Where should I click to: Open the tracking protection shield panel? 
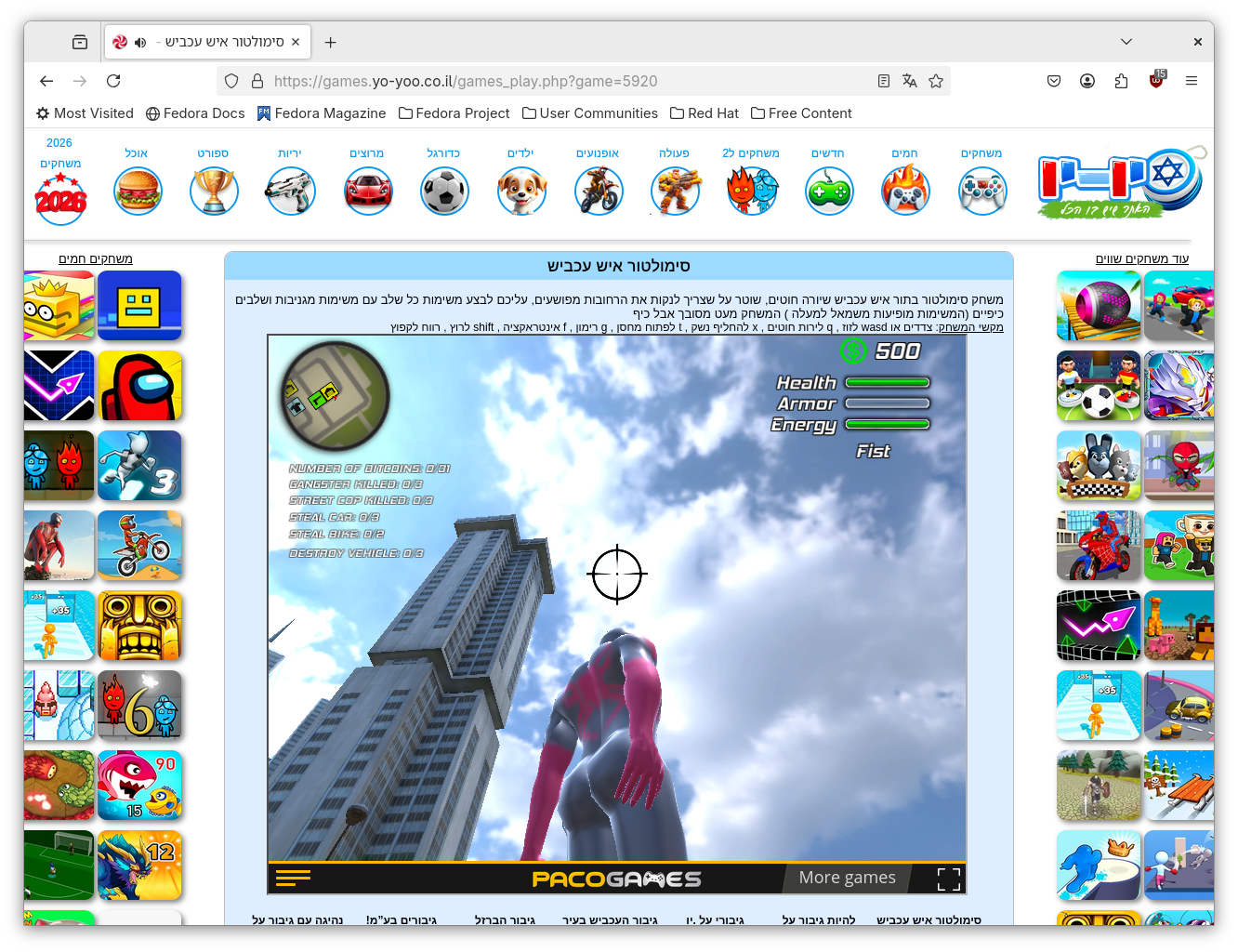pos(232,81)
